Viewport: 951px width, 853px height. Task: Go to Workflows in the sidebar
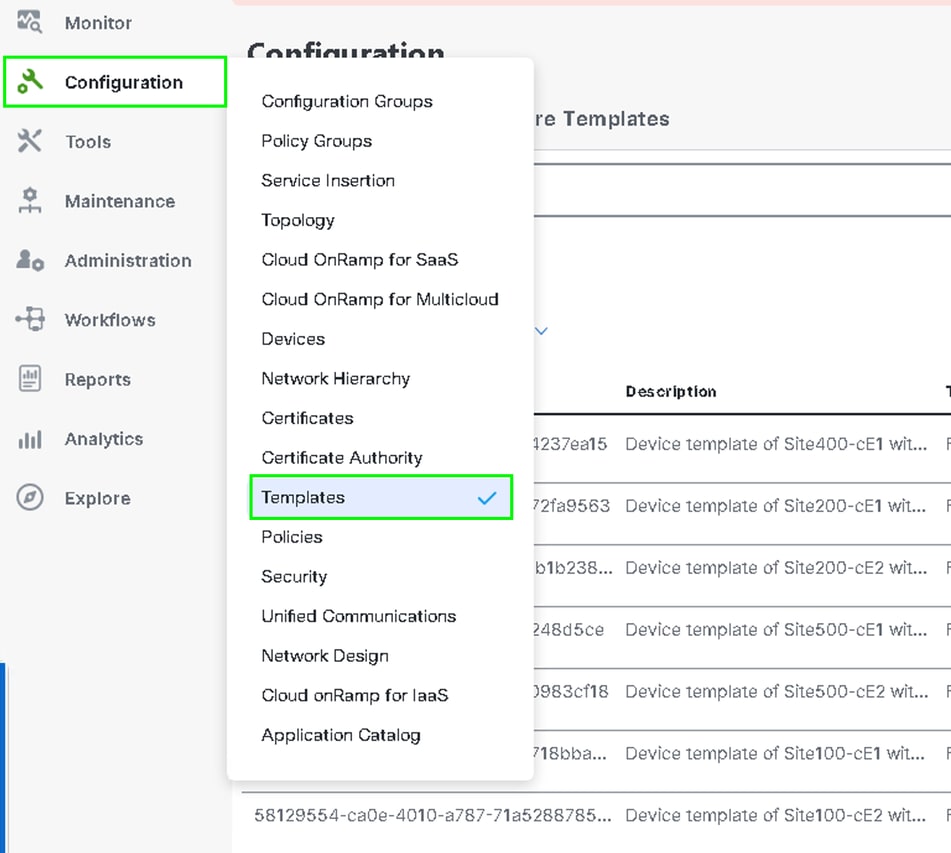pyautogui.click(x=110, y=320)
